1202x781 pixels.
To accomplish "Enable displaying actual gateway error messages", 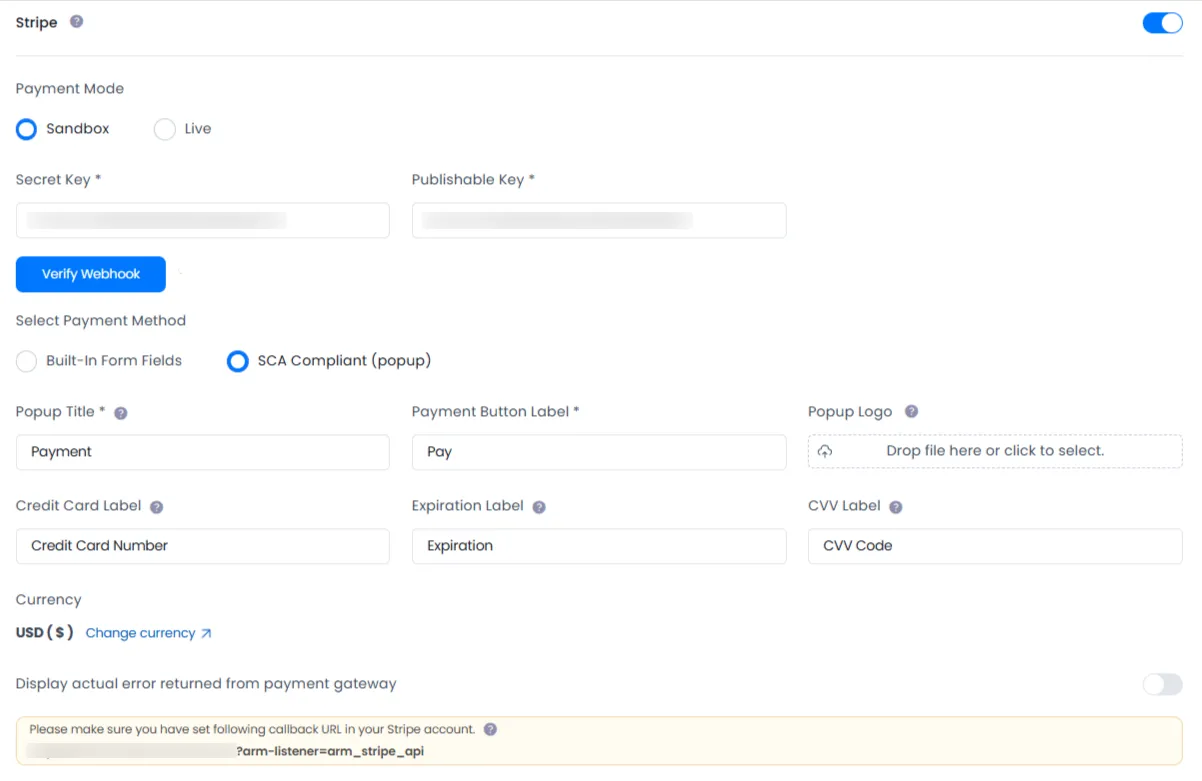I will point(1162,684).
